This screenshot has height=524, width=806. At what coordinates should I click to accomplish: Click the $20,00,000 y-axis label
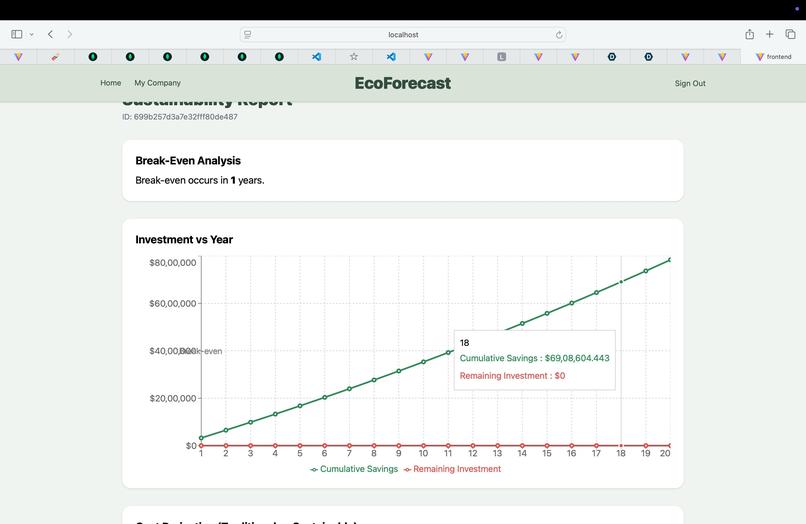pos(173,398)
